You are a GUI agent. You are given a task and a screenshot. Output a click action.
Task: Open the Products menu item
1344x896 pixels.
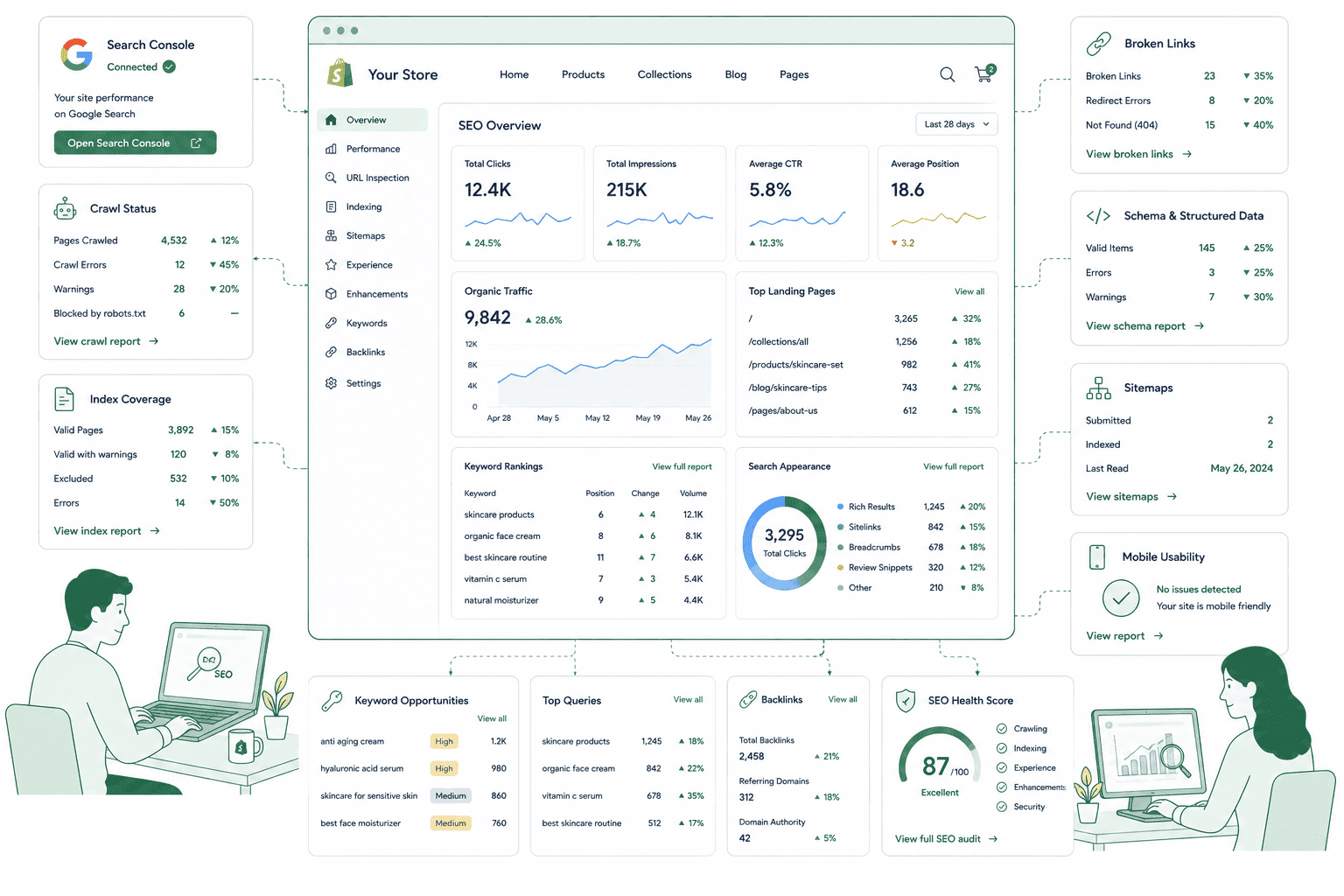(583, 74)
